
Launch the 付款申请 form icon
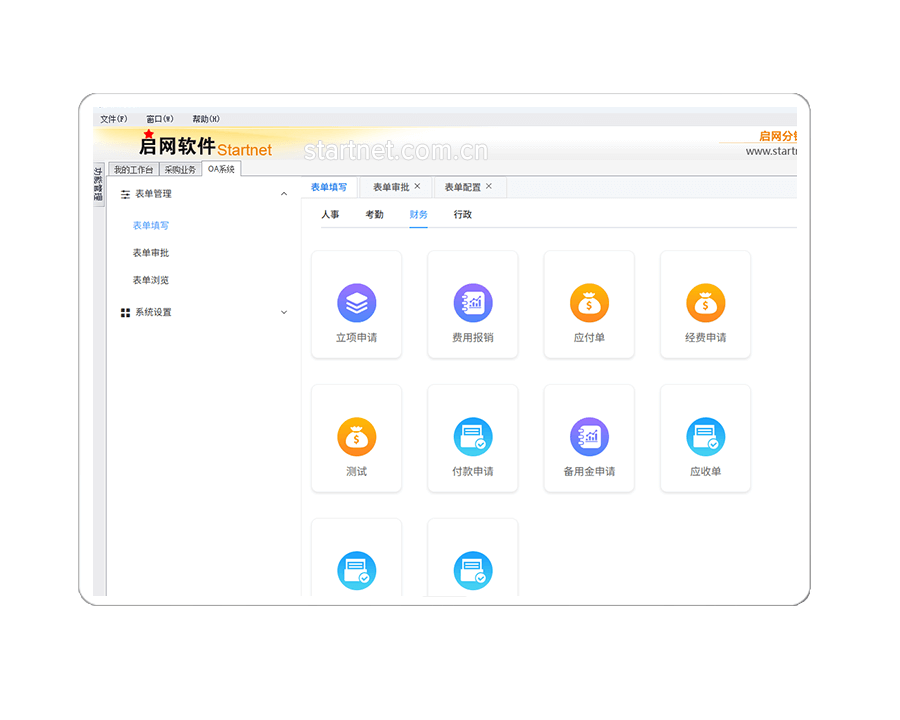tap(472, 436)
